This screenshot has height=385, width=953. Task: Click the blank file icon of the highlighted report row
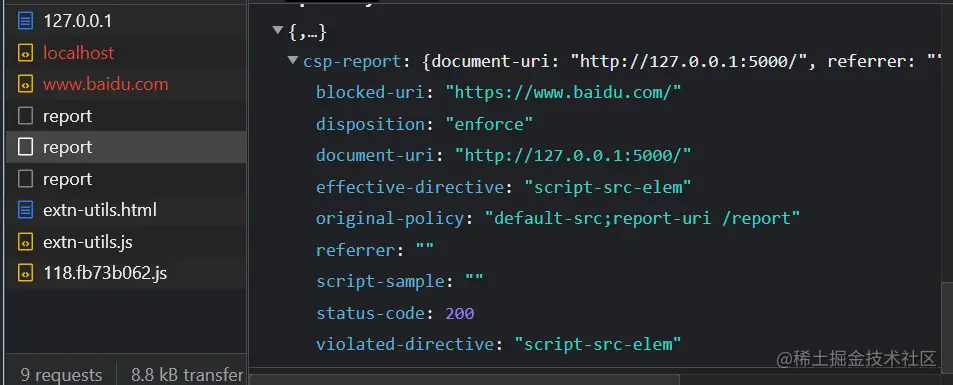tap(25, 147)
